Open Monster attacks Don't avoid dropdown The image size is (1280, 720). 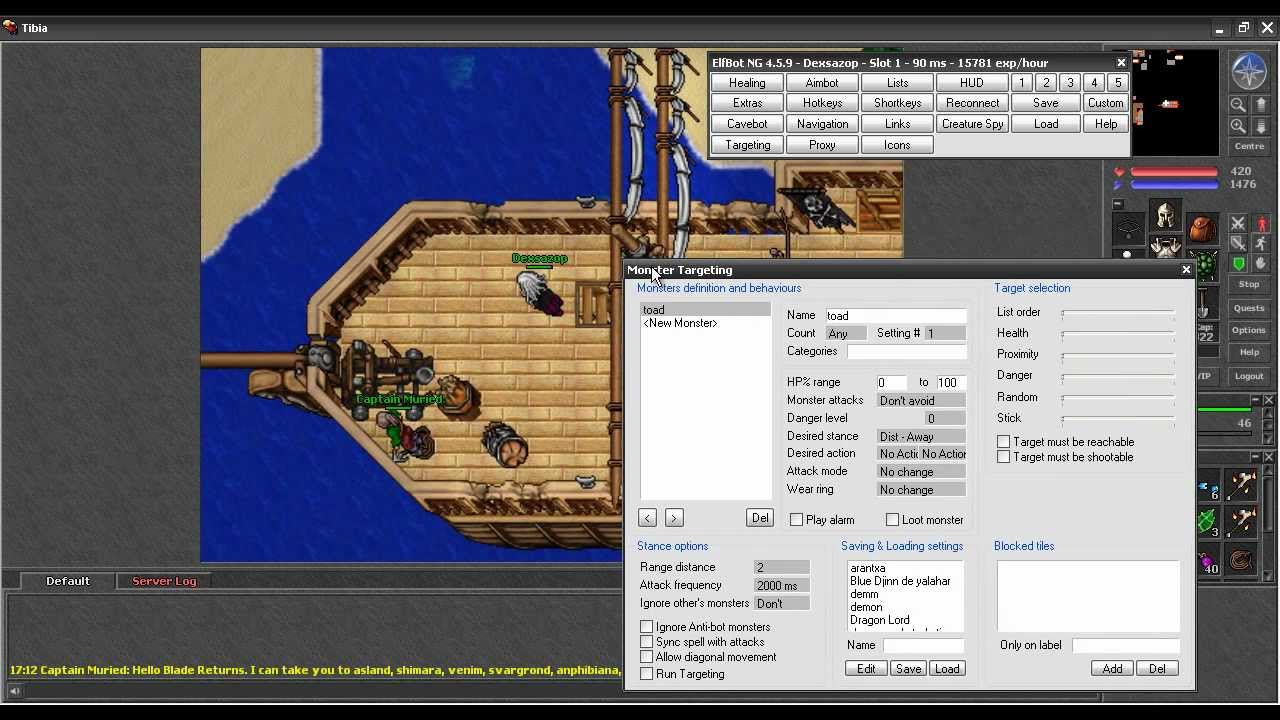tap(921, 400)
